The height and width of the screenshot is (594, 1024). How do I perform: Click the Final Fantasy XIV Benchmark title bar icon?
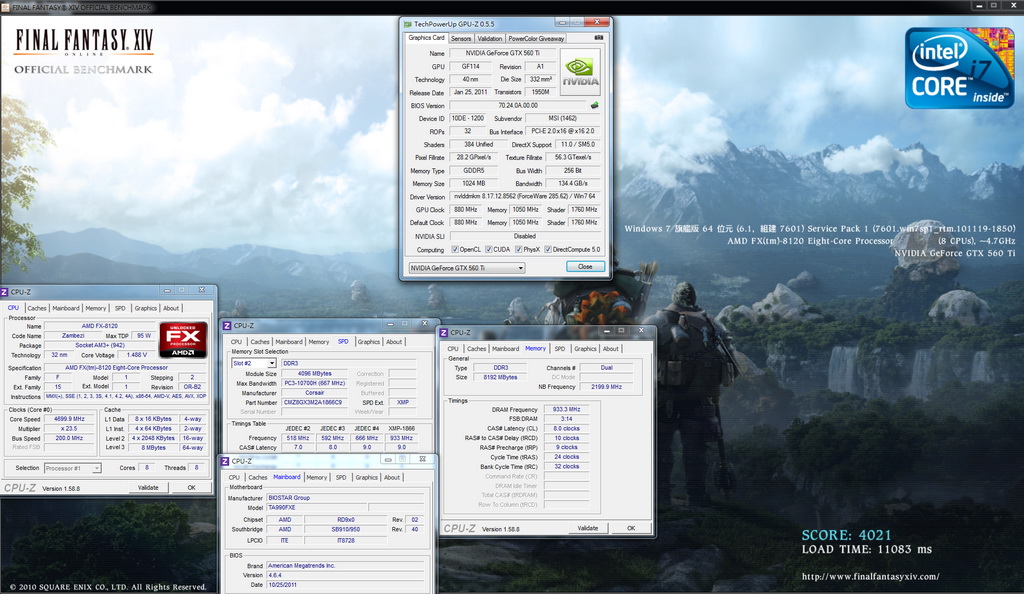point(6,7)
